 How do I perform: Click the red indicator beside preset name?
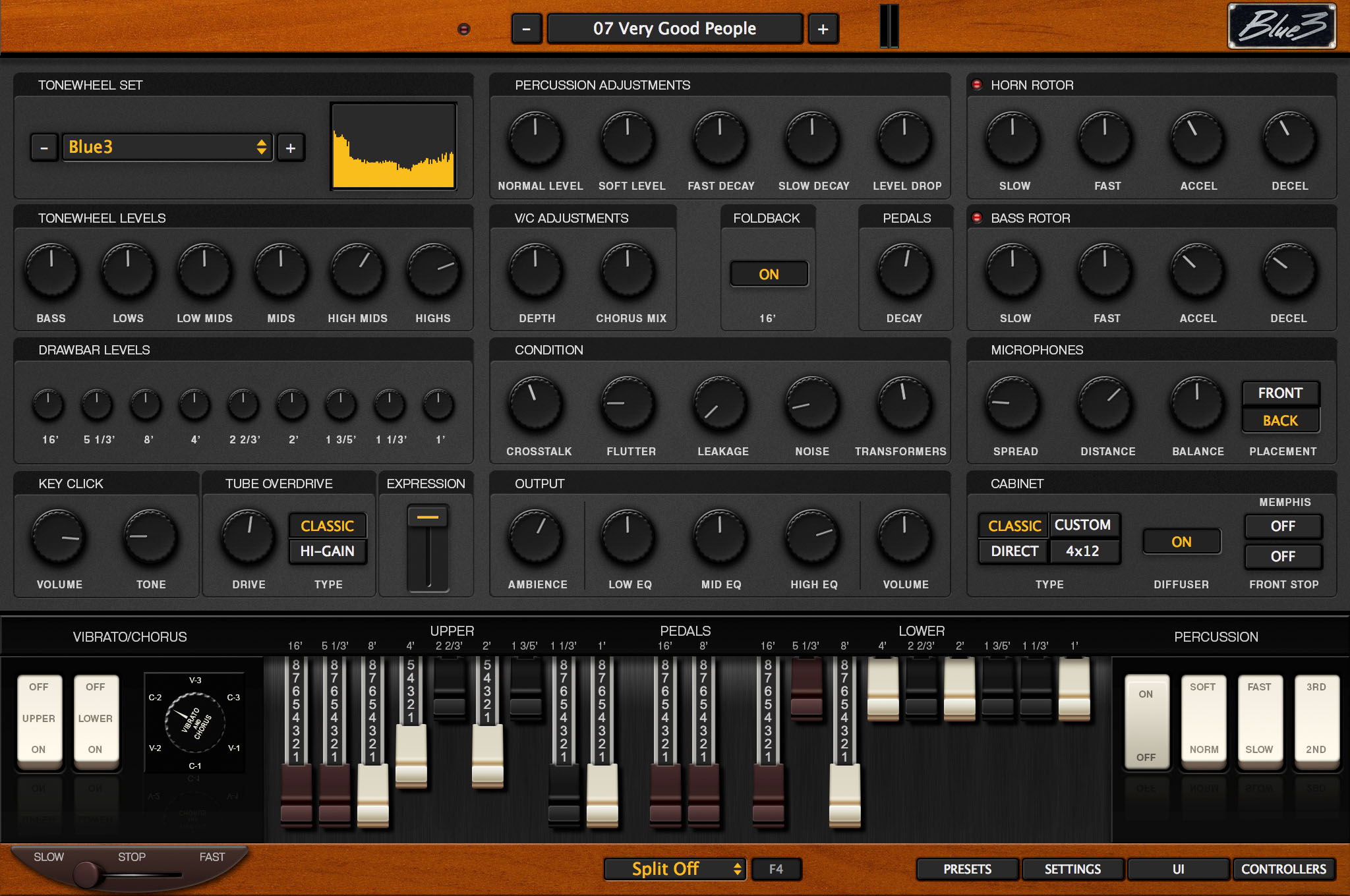464,29
